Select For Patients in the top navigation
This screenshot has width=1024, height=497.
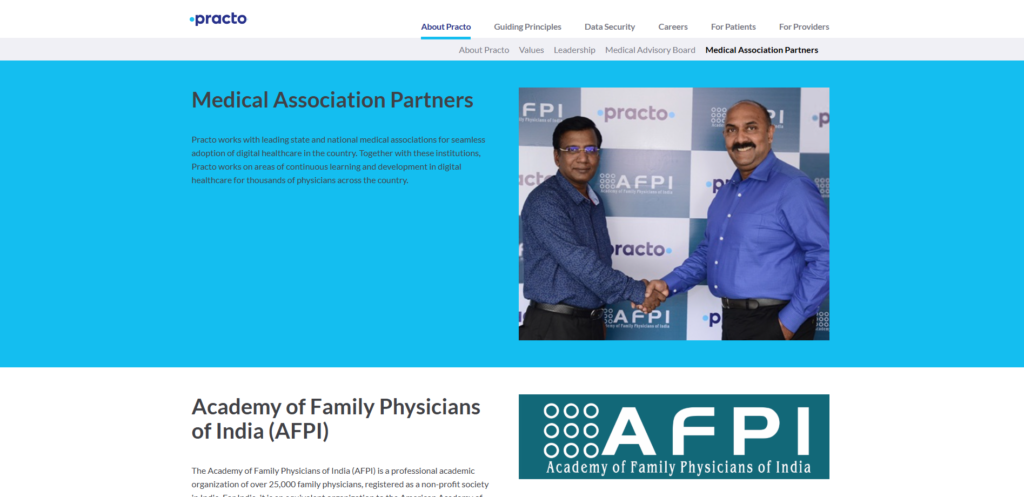click(x=733, y=27)
